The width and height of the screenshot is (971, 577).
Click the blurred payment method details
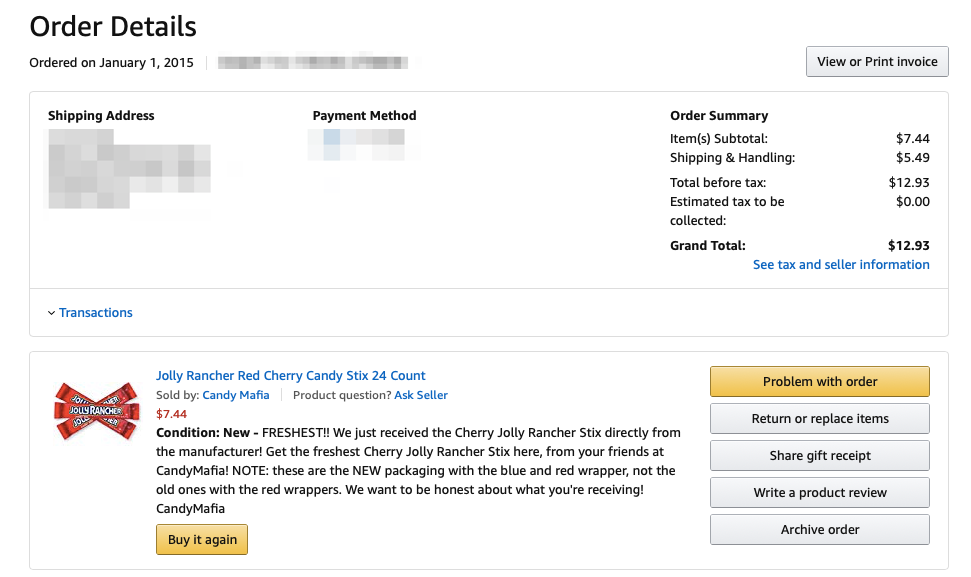click(x=356, y=145)
